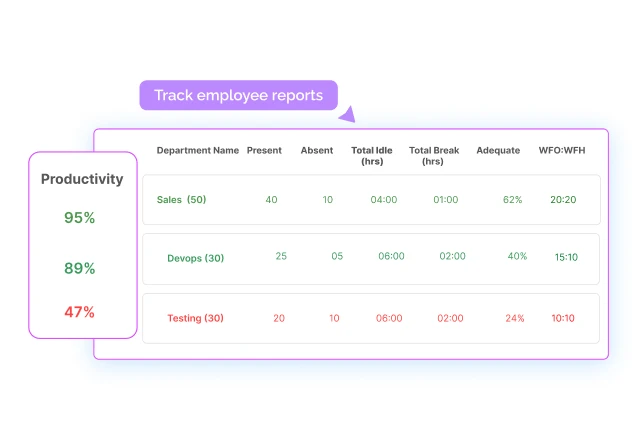638x440 pixels.
Task: Click the Total Idle (hrs) column header
Action: pos(372,155)
